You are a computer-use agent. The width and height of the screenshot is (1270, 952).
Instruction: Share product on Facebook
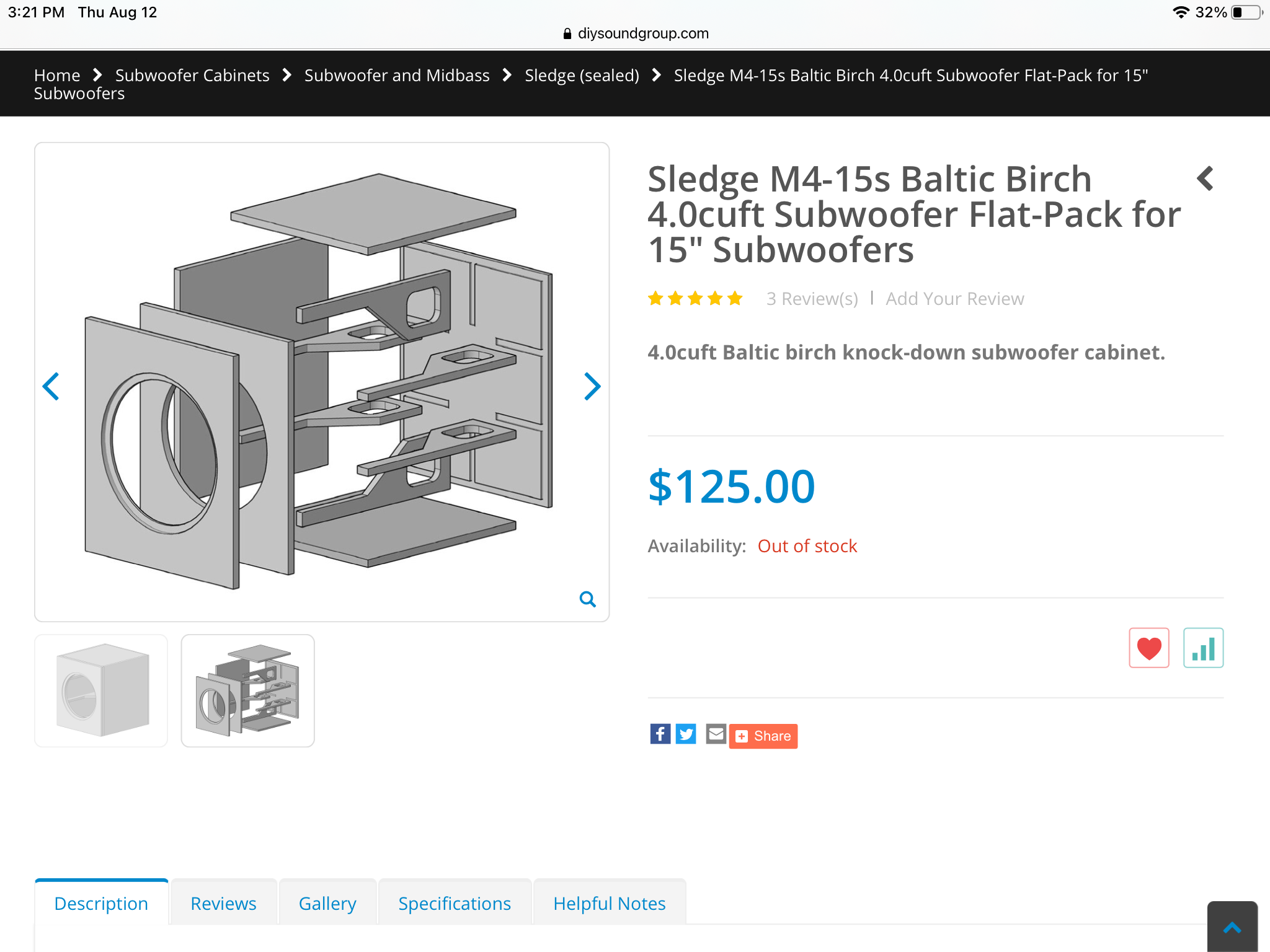tap(660, 734)
